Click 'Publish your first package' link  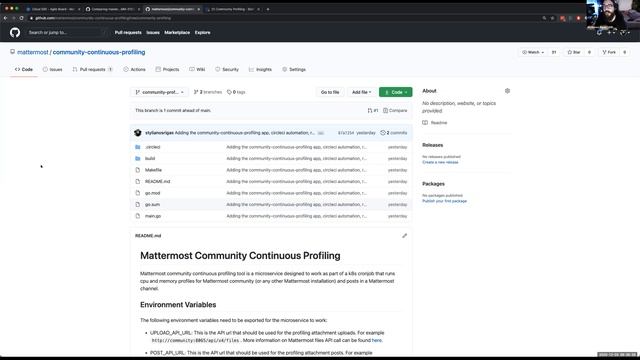pyautogui.click(x=444, y=201)
